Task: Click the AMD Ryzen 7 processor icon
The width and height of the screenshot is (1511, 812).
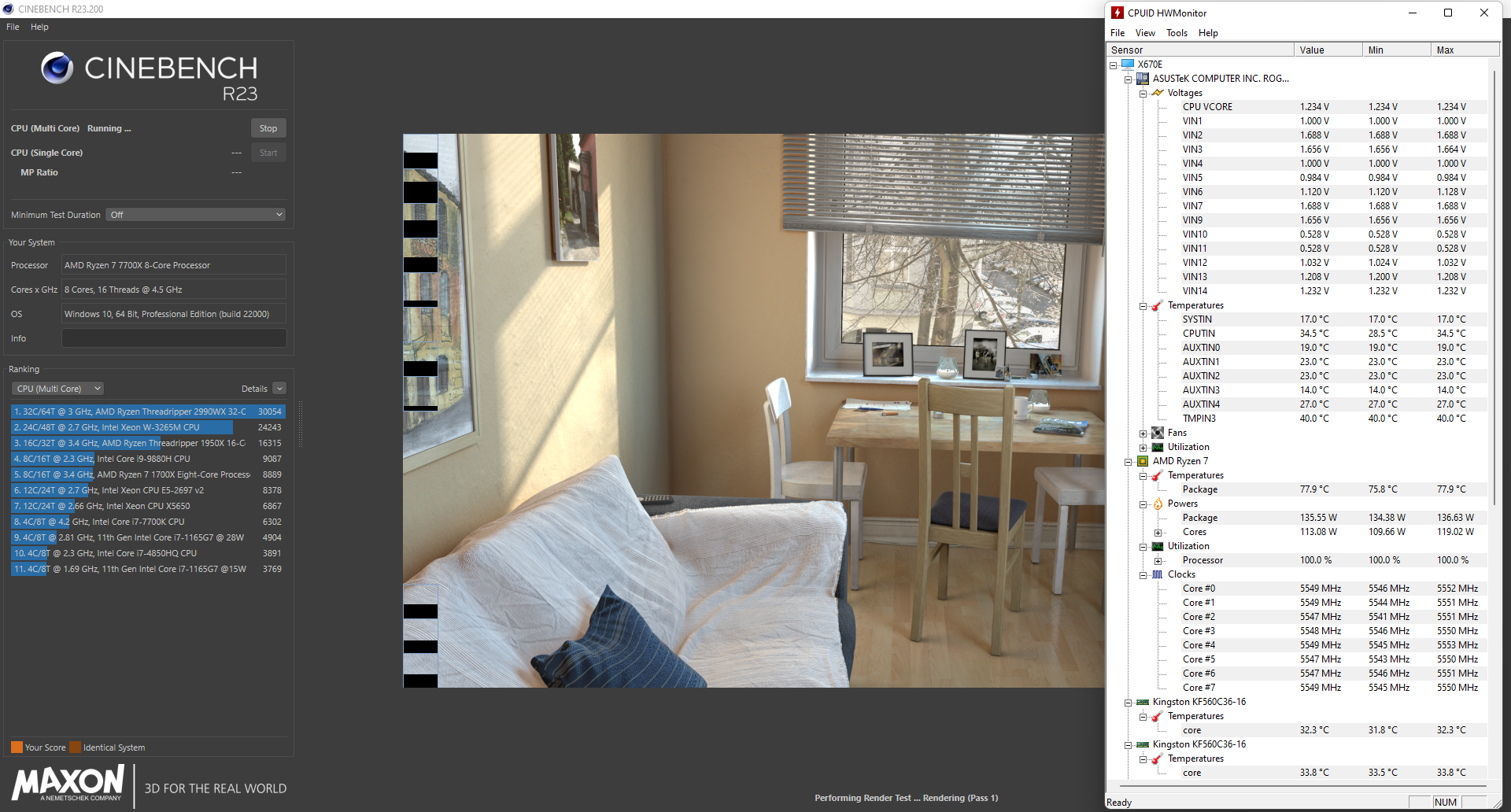Action: [x=1143, y=461]
